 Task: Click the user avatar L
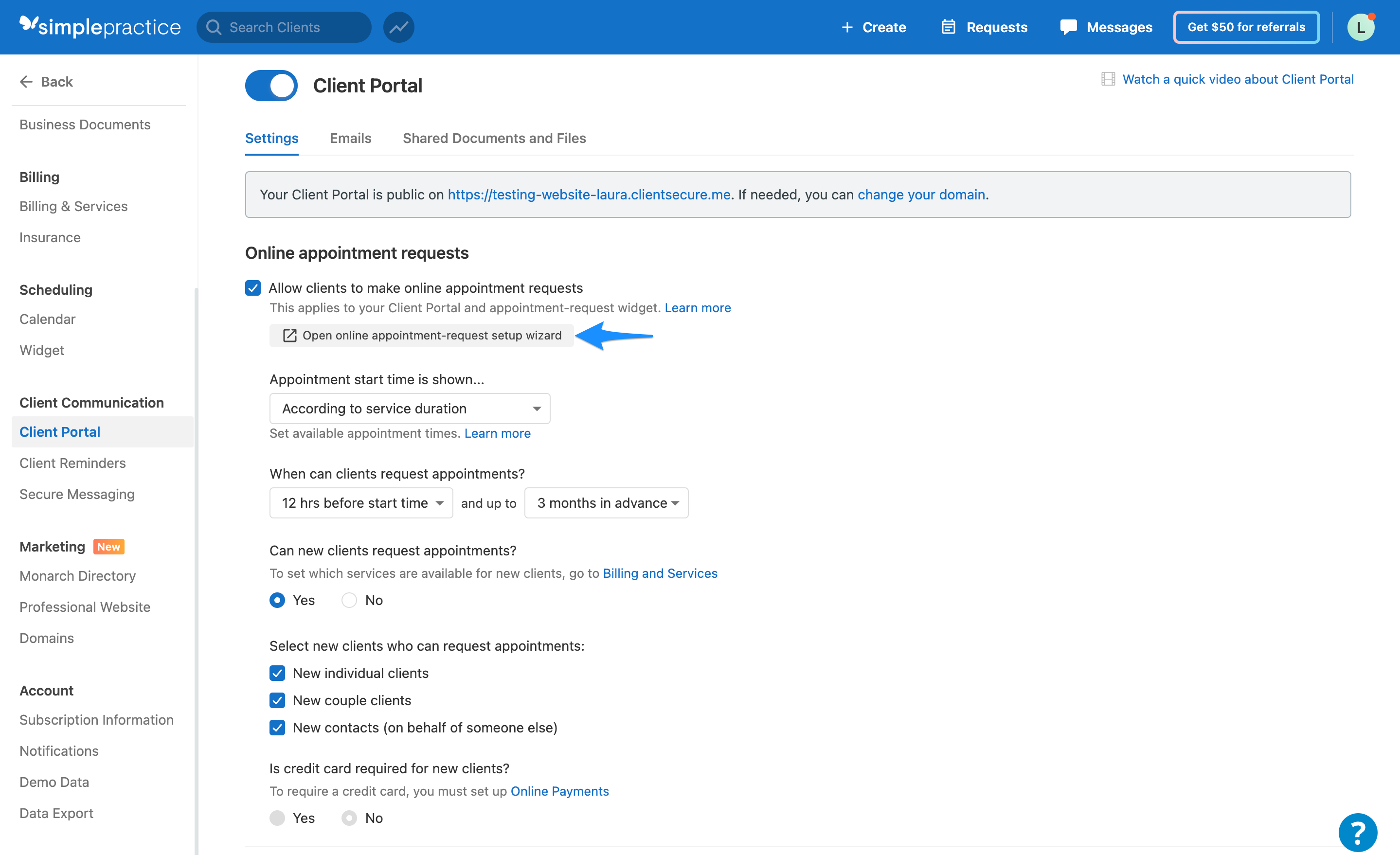click(1360, 27)
